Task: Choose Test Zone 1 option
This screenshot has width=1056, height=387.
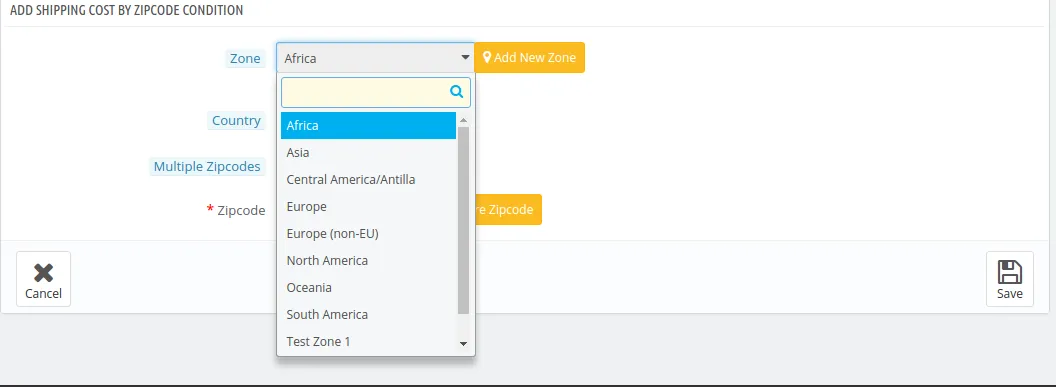Action: click(368, 341)
